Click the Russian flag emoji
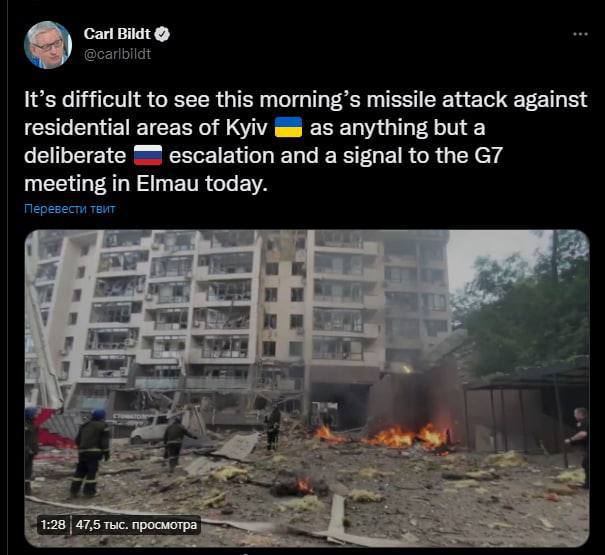 (x=148, y=156)
